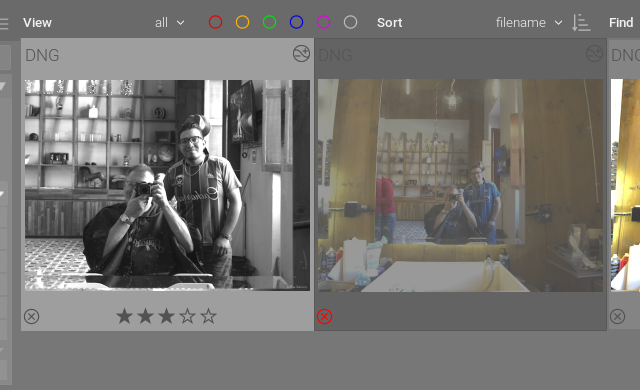Screen dimensions: 640x390
Task: Filter by gray color label
Action: 350,22
